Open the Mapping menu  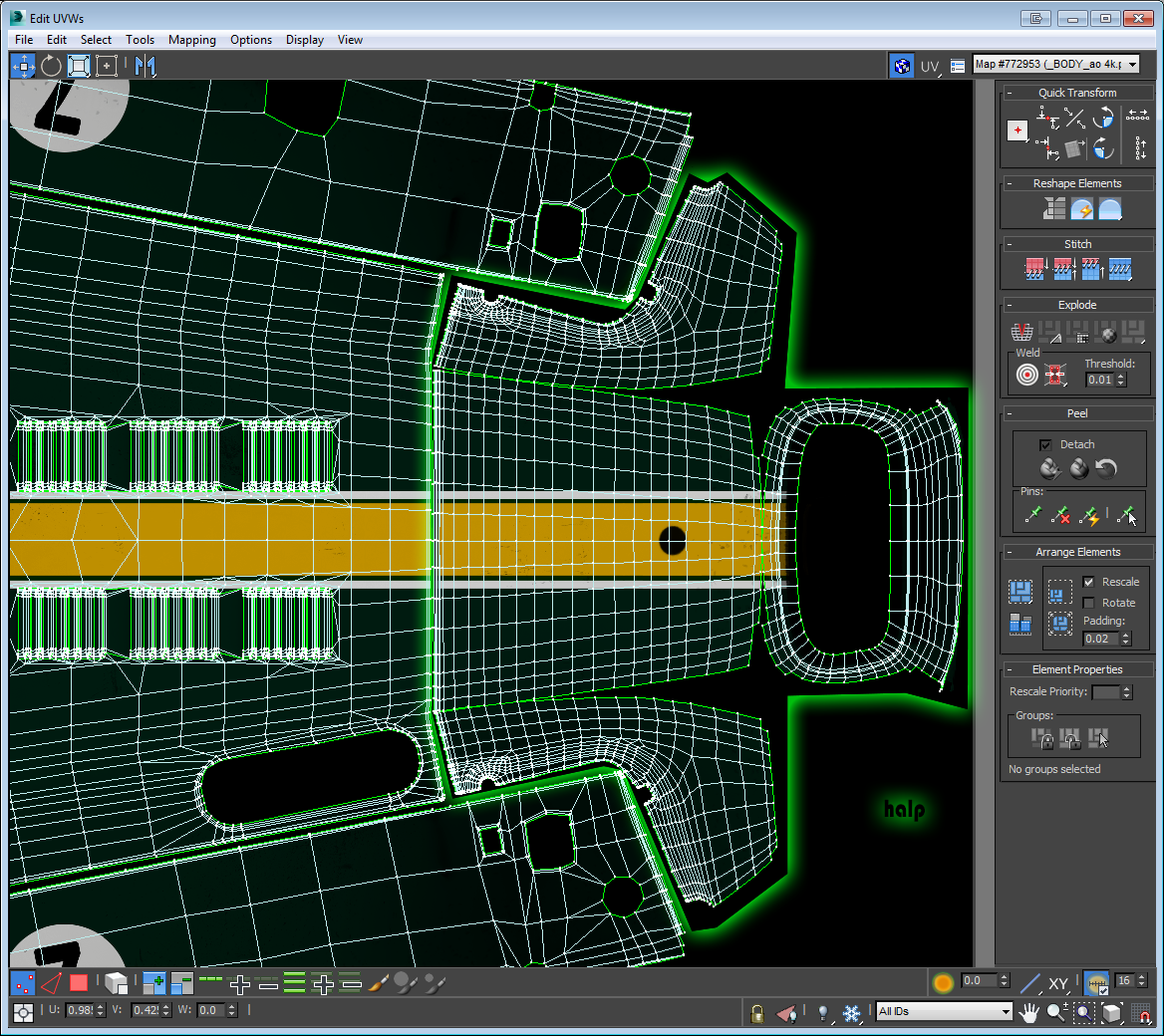click(191, 40)
